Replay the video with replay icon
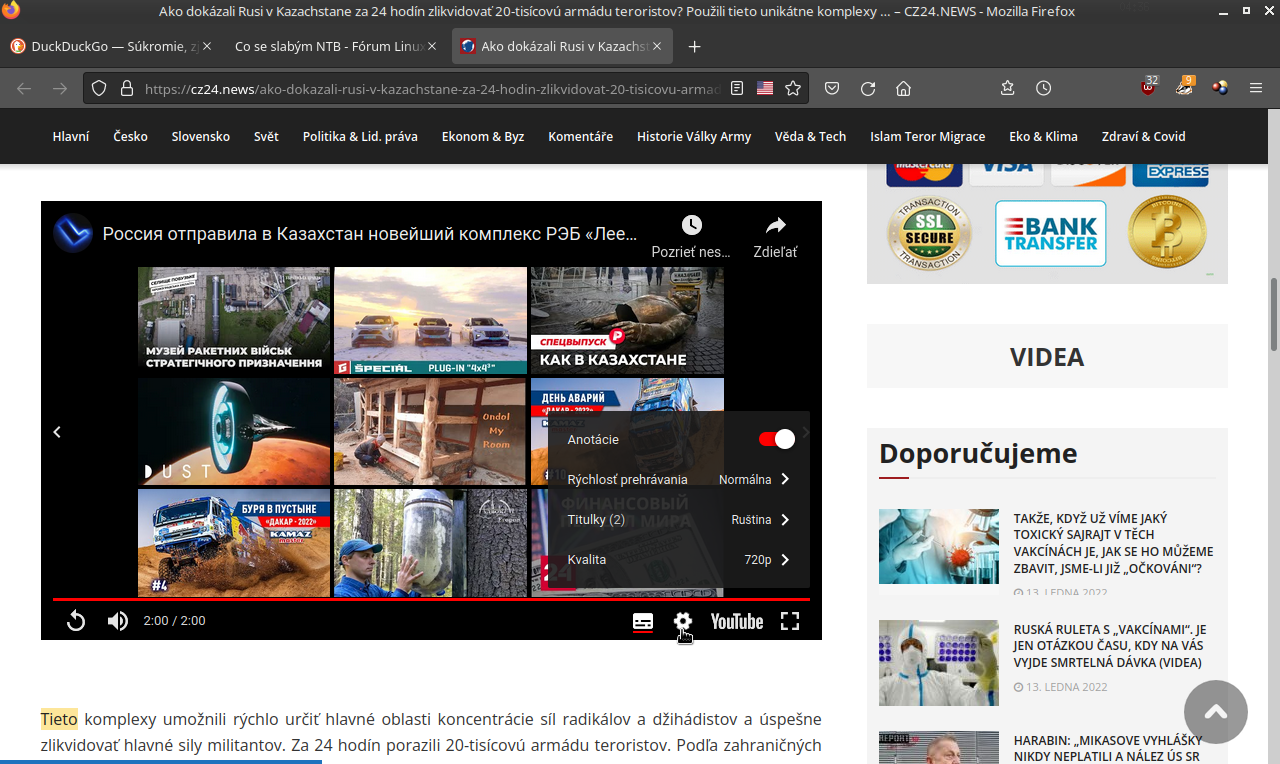 coord(76,621)
